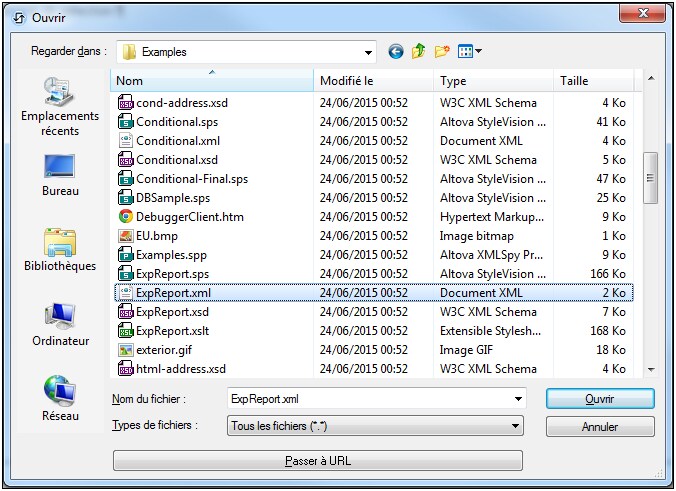This screenshot has height=491, width=676.
Task: Go back using the blue back arrow icon
Action: tap(396, 51)
